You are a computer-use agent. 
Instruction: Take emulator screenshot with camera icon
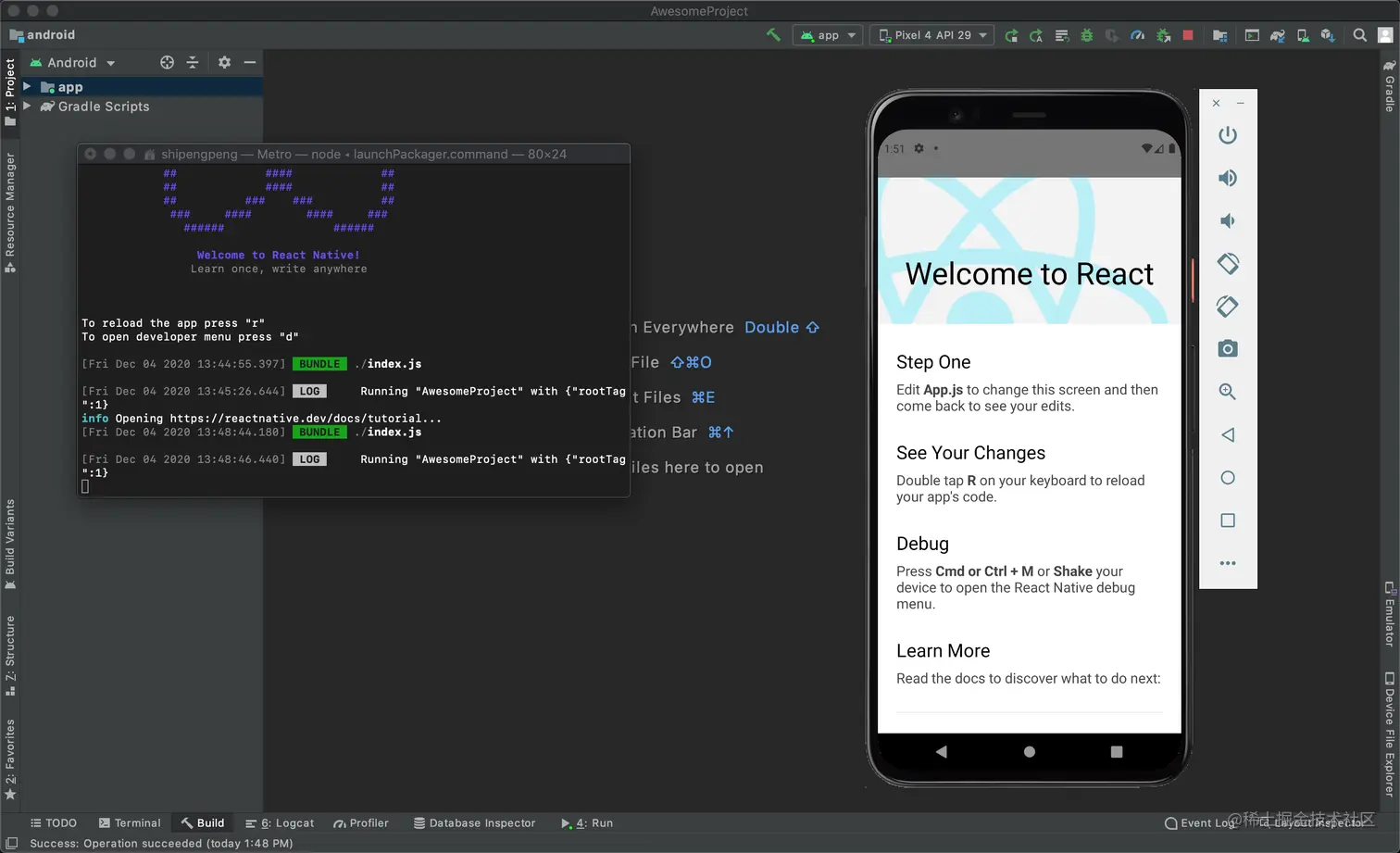coord(1228,349)
